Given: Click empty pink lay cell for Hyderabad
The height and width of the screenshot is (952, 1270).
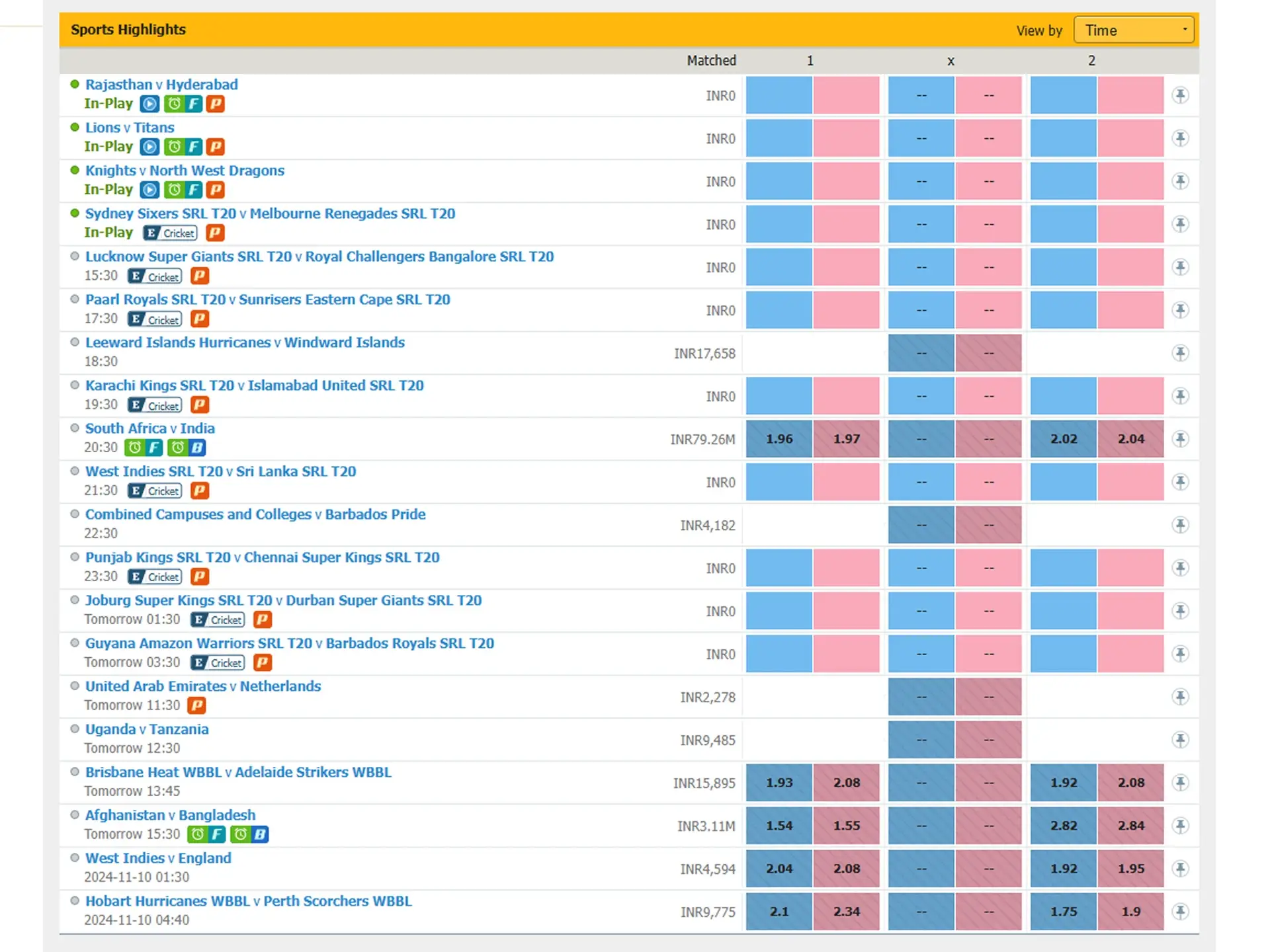Looking at the screenshot, I should coord(1131,95).
